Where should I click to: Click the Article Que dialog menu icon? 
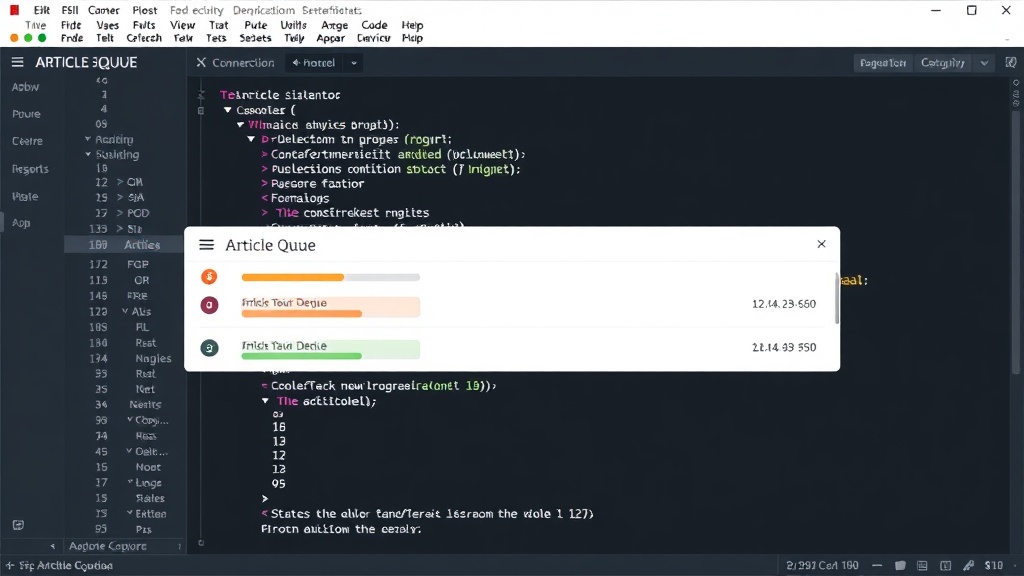[x=206, y=245]
